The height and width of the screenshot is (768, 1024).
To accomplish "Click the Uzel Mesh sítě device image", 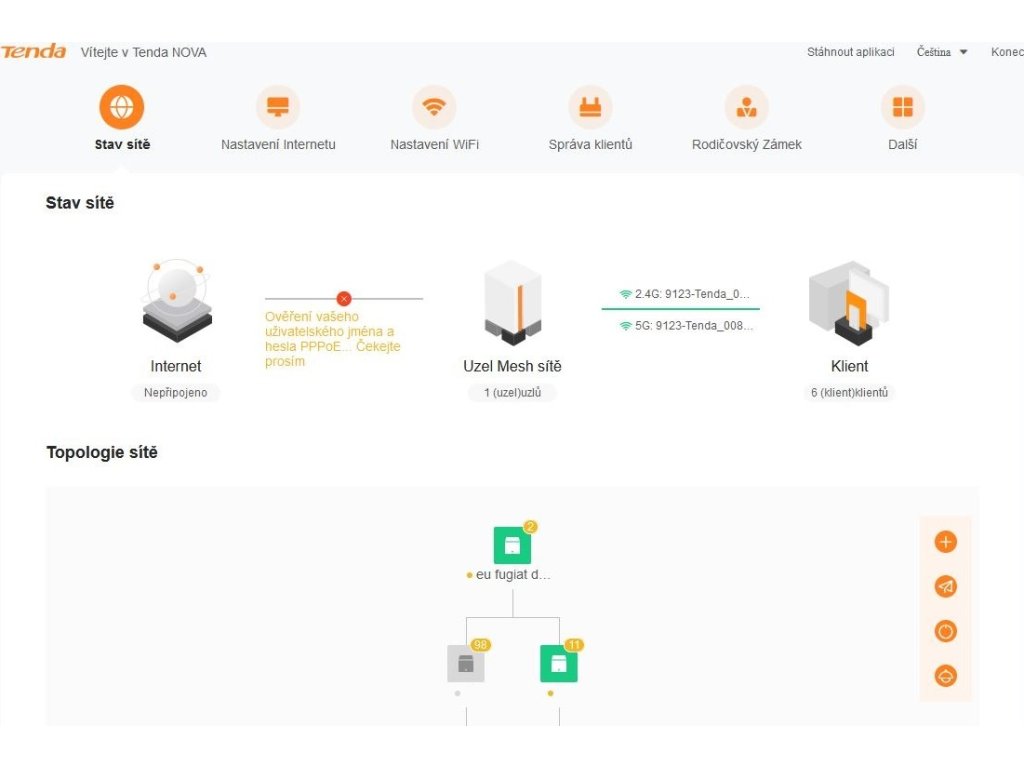I will 513,303.
